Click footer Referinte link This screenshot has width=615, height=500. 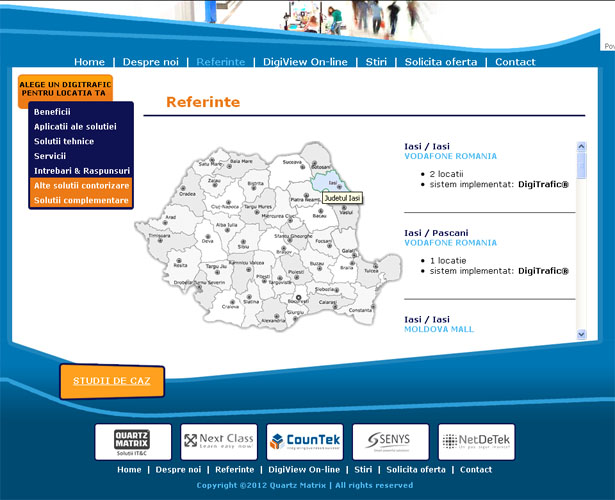235,469
